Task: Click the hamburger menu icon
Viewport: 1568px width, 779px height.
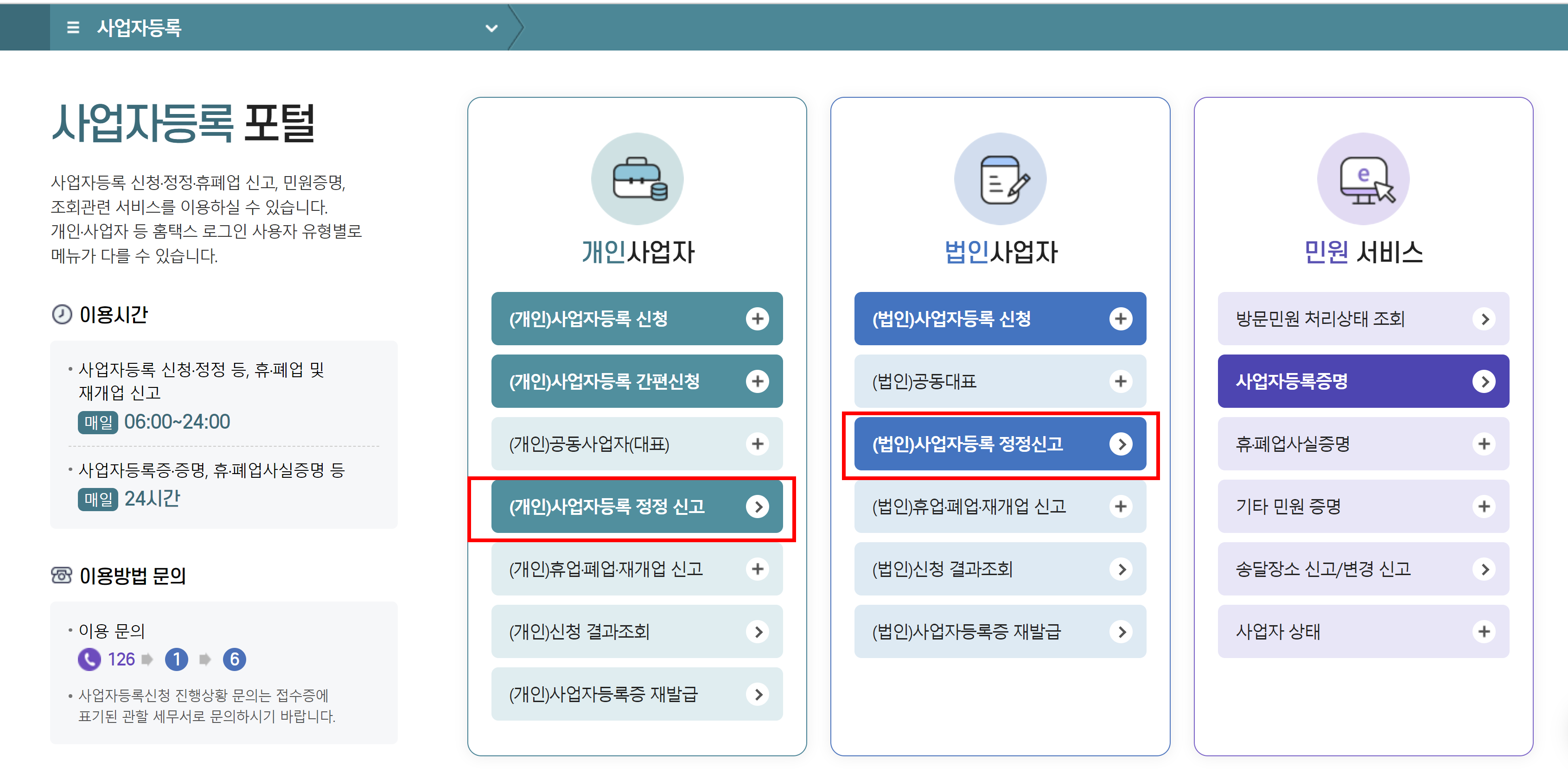Action: (73, 27)
